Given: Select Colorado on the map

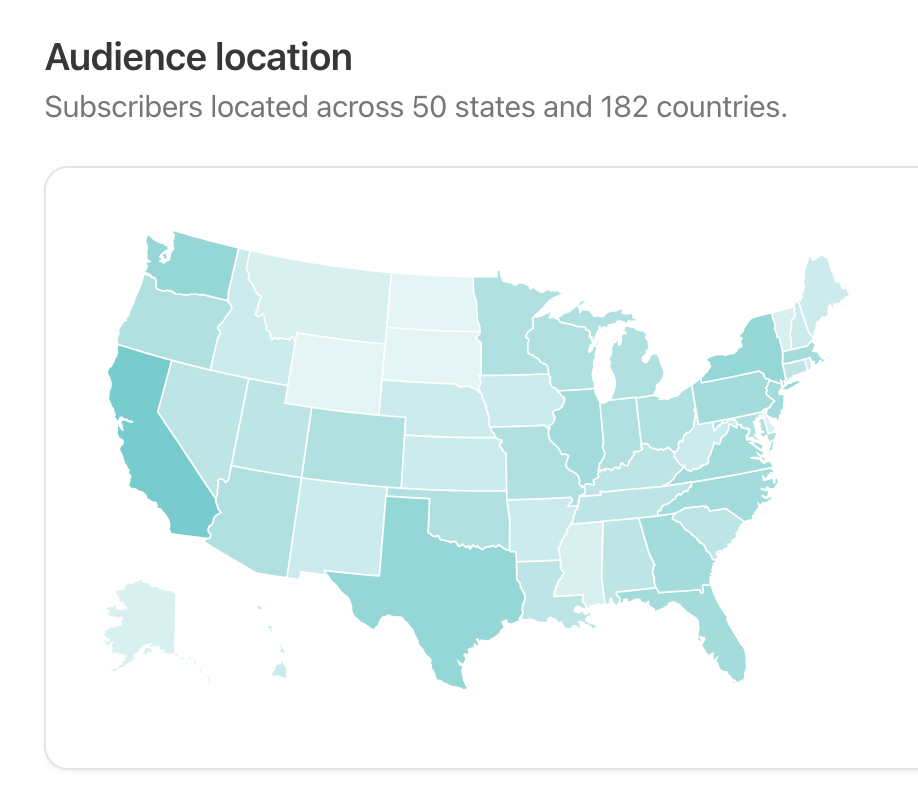Looking at the screenshot, I should pyautogui.click(x=354, y=445).
